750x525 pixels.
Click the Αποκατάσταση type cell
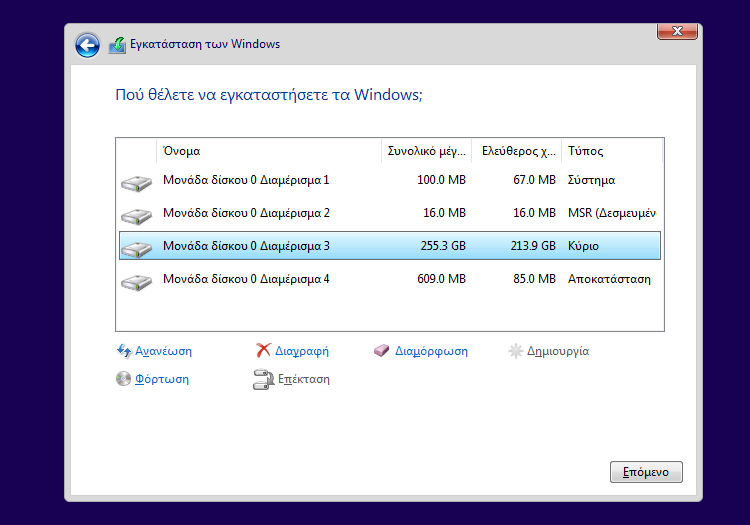coord(609,279)
